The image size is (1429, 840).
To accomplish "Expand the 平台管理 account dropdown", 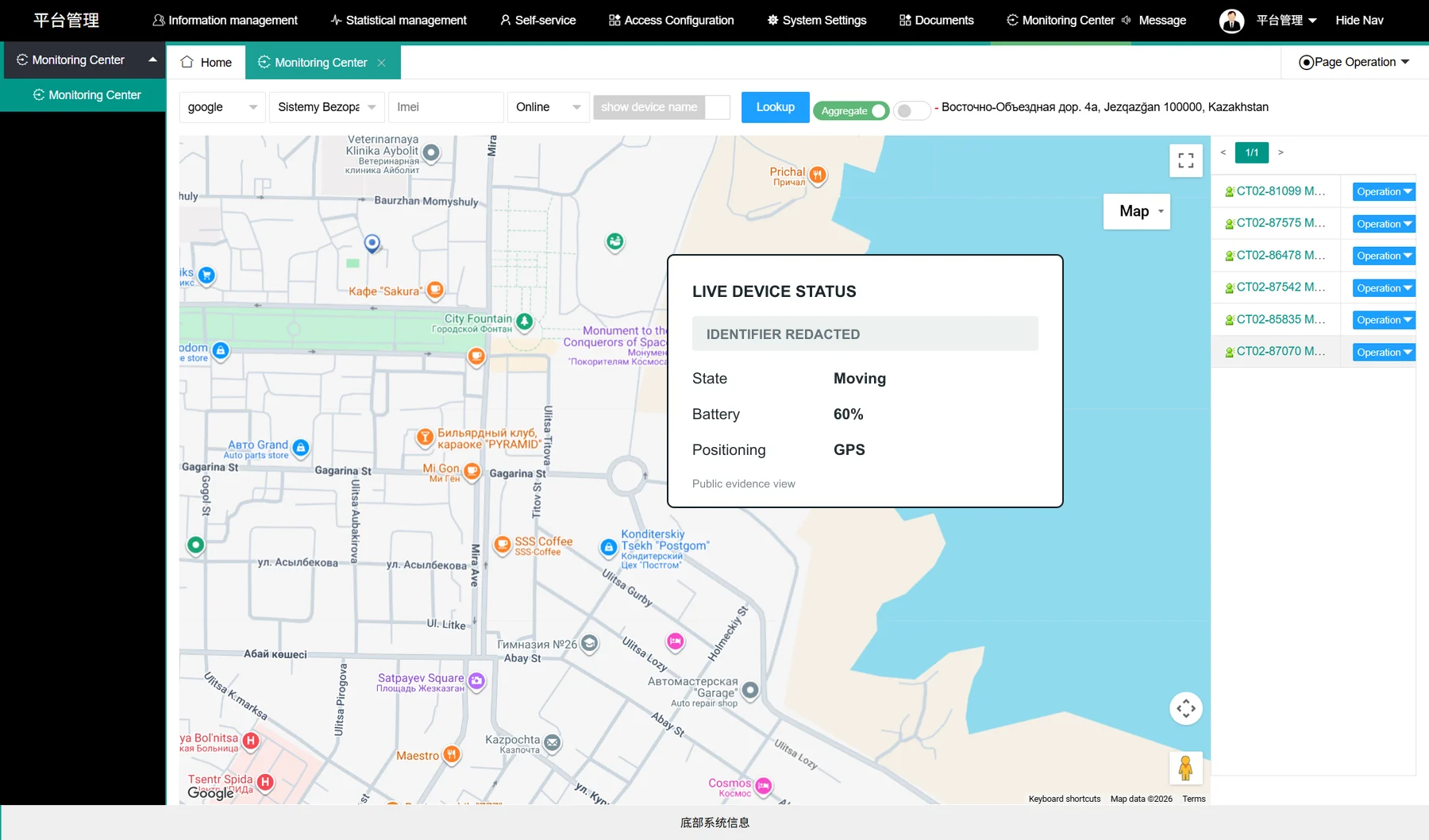I will 1286,20.
